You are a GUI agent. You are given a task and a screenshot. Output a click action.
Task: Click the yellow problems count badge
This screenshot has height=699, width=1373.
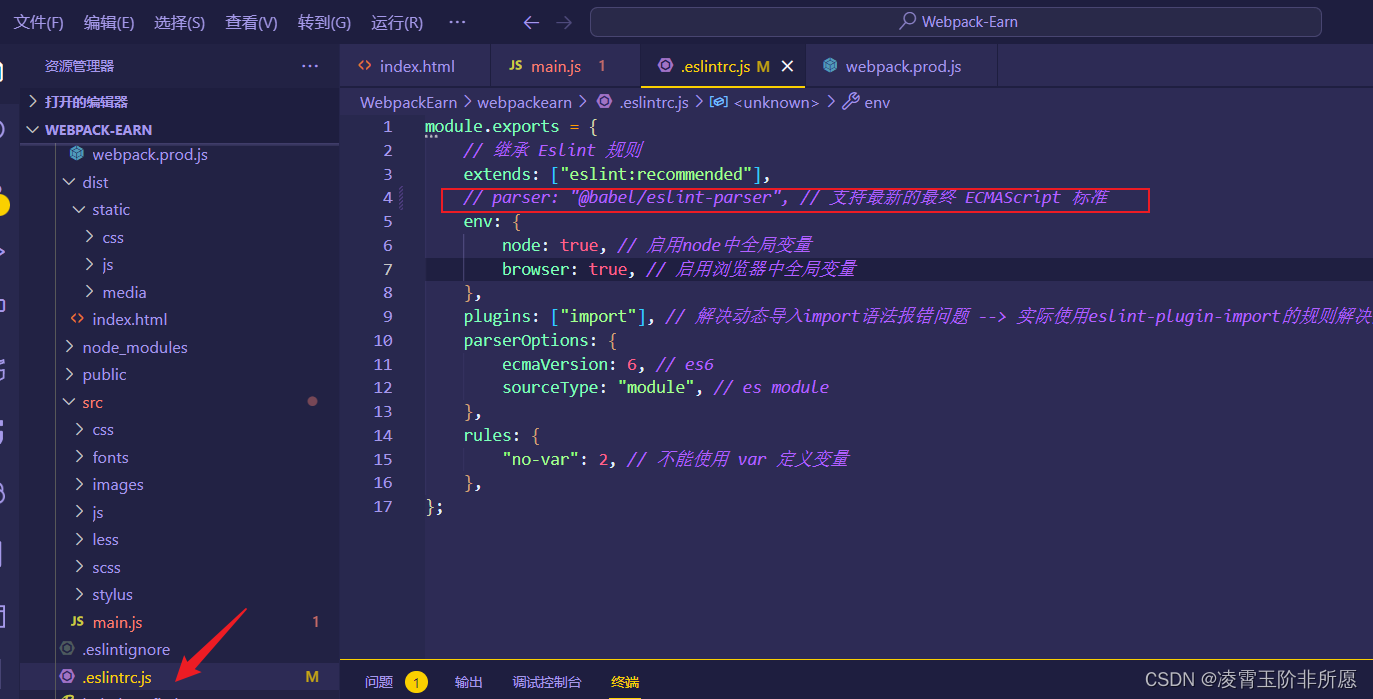[x=416, y=682]
